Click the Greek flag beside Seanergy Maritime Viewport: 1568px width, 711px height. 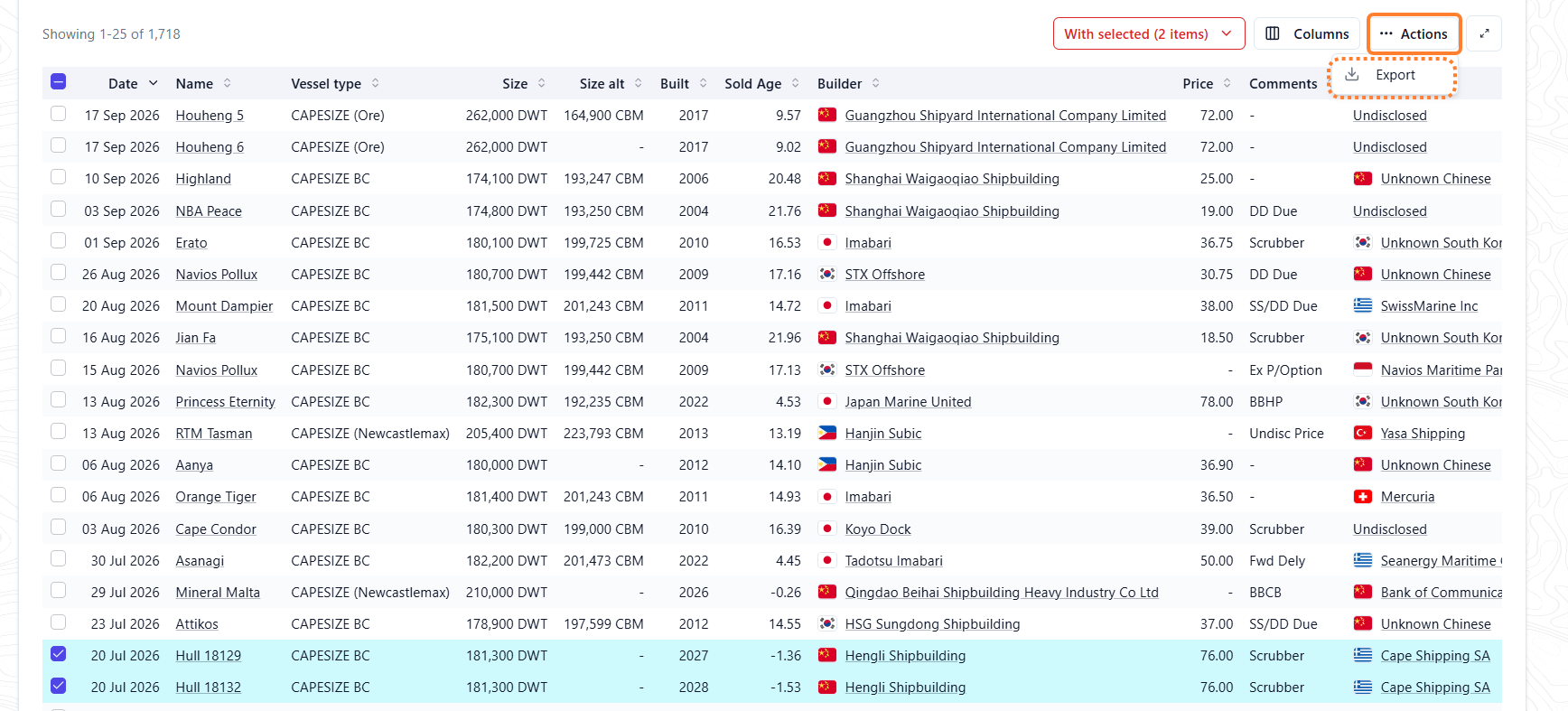(x=1363, y=560)
